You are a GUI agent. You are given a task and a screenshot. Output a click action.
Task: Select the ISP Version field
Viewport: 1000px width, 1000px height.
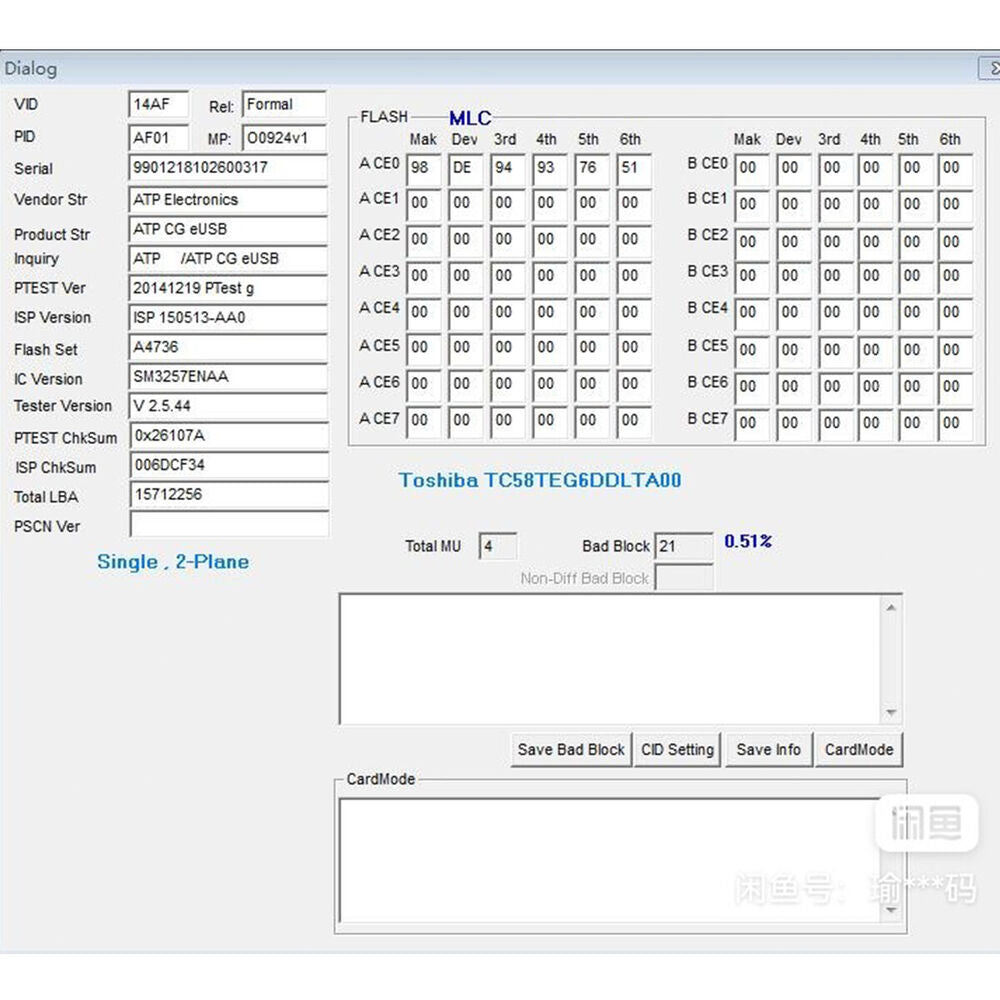tap(228, 318)
